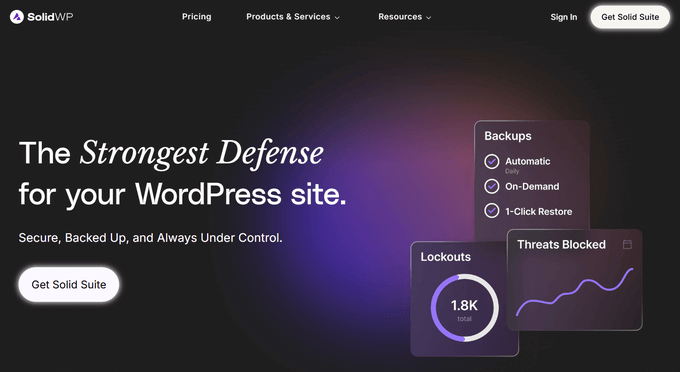680x372 pixels.
Task: Click the On-Demand backup checkmark
Action: click(491, 186)
